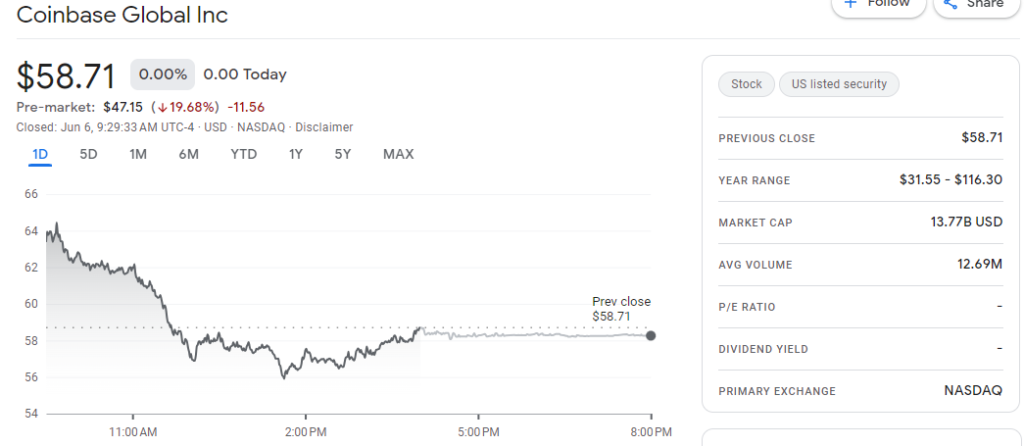The height and width of the screenshot is (446, 1024).
Task: Click the Stock category chip
Action: tap(746, 84)
